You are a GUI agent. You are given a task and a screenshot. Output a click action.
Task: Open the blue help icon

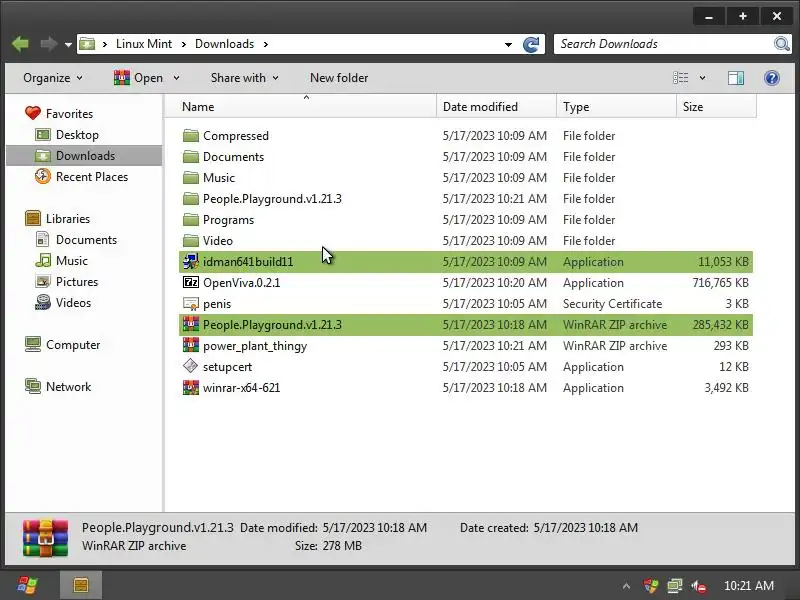tap(771, 78)
